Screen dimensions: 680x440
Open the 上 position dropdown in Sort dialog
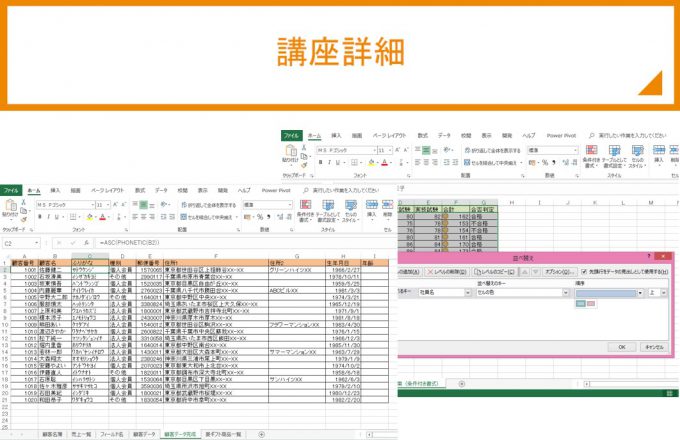click(x=664, y=293)
